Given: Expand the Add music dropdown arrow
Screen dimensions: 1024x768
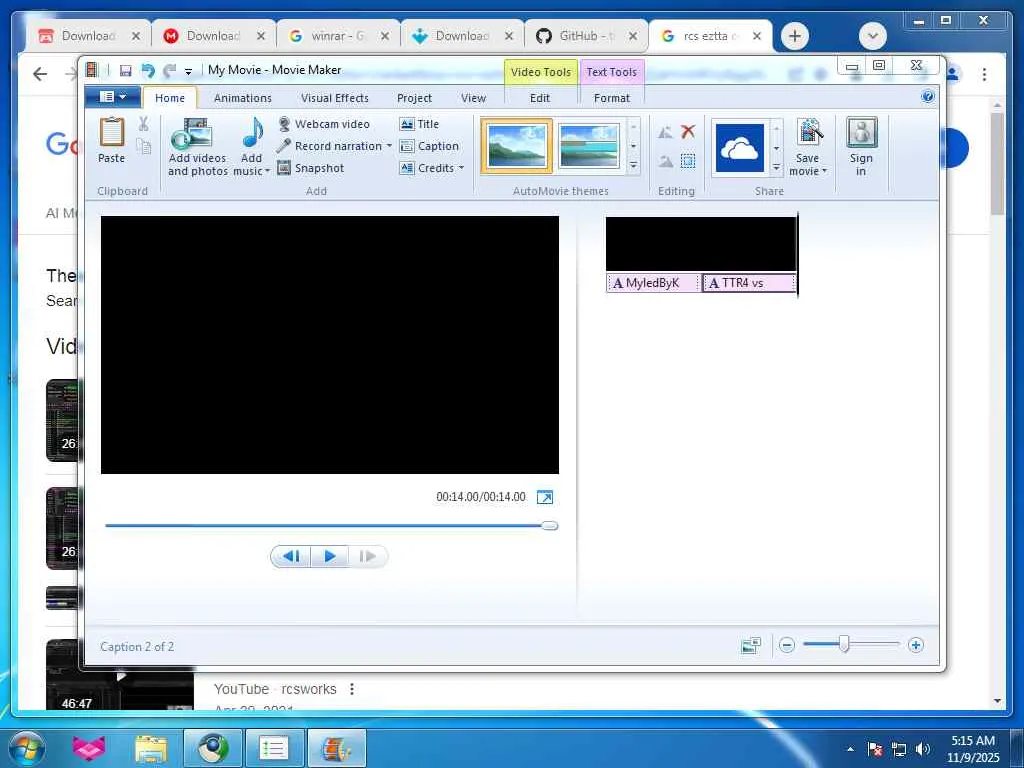Looking at the screenshot, I should [x=267, y=171].
